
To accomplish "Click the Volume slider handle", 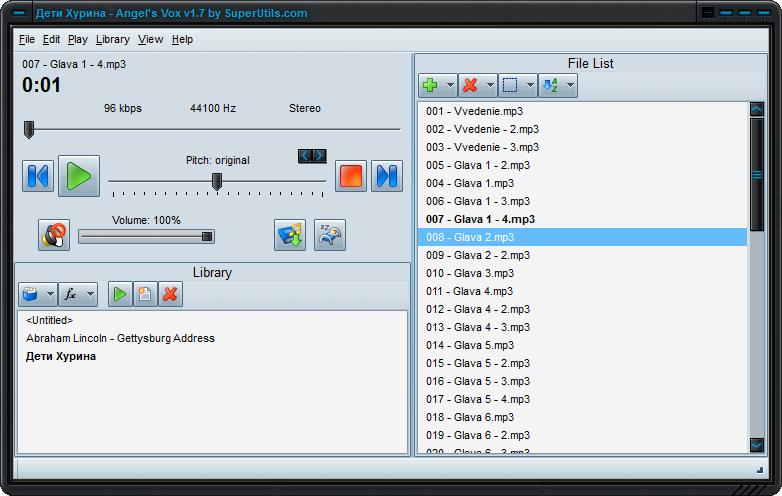I will [x=207, y=237].
